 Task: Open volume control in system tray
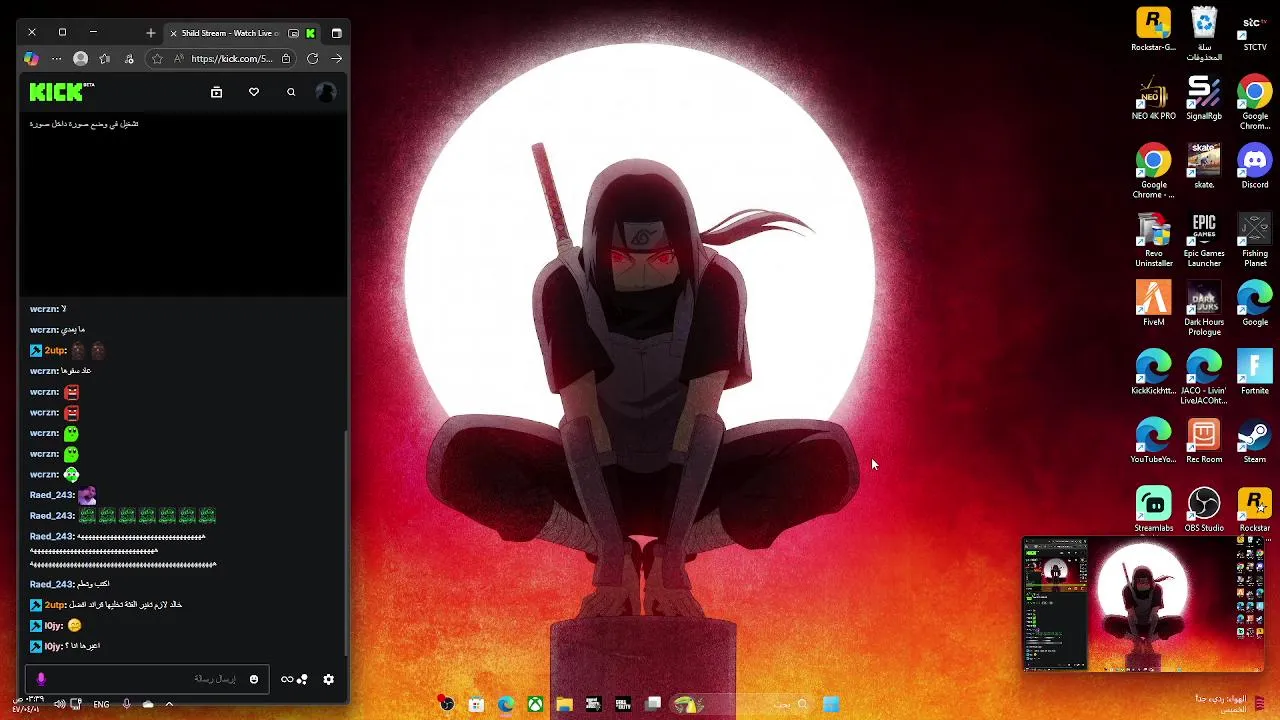(x=59, y=705)
